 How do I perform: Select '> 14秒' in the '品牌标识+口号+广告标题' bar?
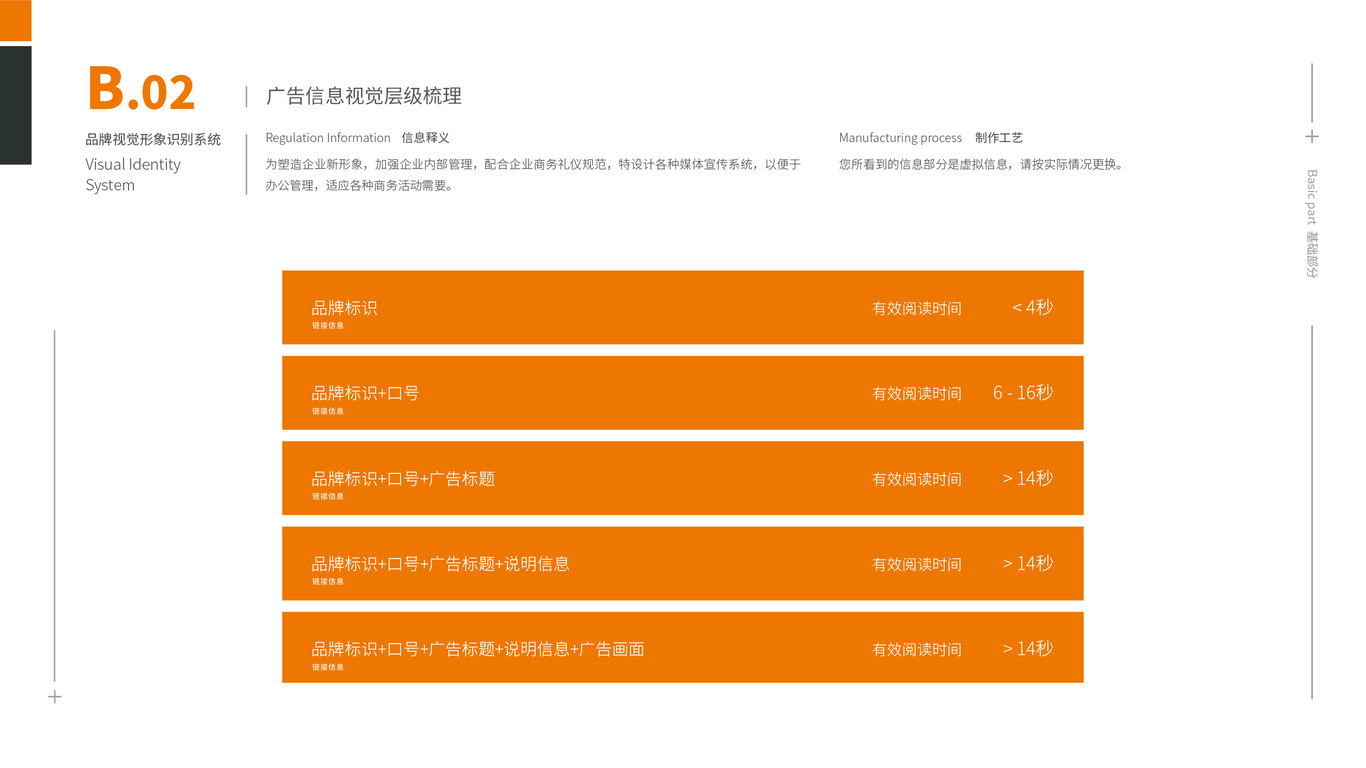point(1028,478)
